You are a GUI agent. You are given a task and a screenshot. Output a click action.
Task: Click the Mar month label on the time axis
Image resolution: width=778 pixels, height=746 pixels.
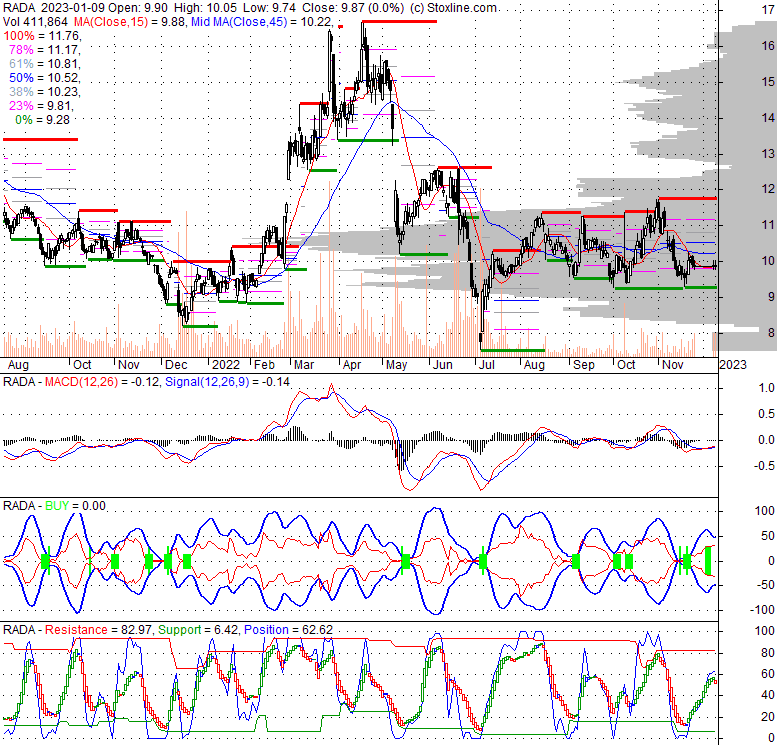[304, 365]
